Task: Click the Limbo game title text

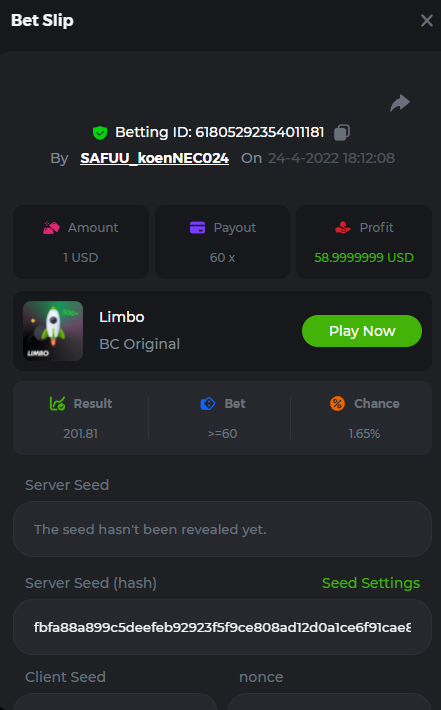Action: [x=122, y=317]
